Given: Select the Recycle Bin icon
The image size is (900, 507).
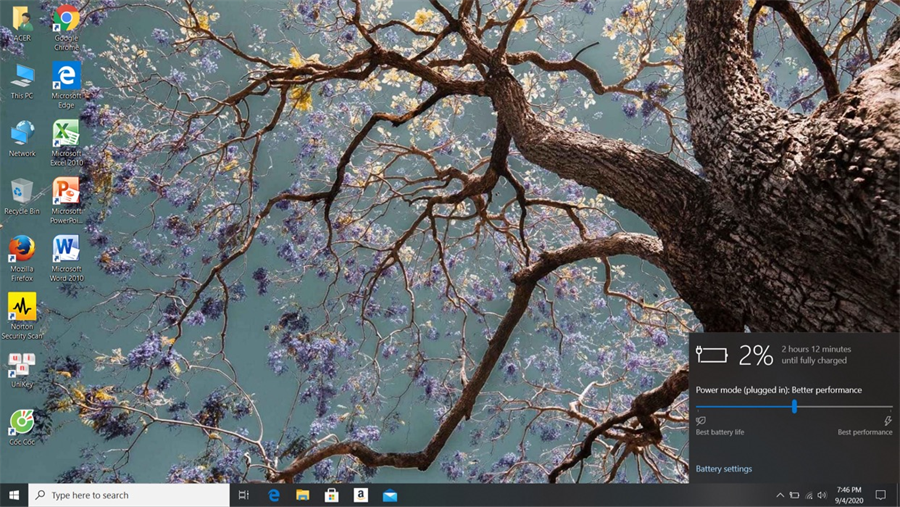Looking at the screenshot, I should pyautogui.click(x=22, y=196).
